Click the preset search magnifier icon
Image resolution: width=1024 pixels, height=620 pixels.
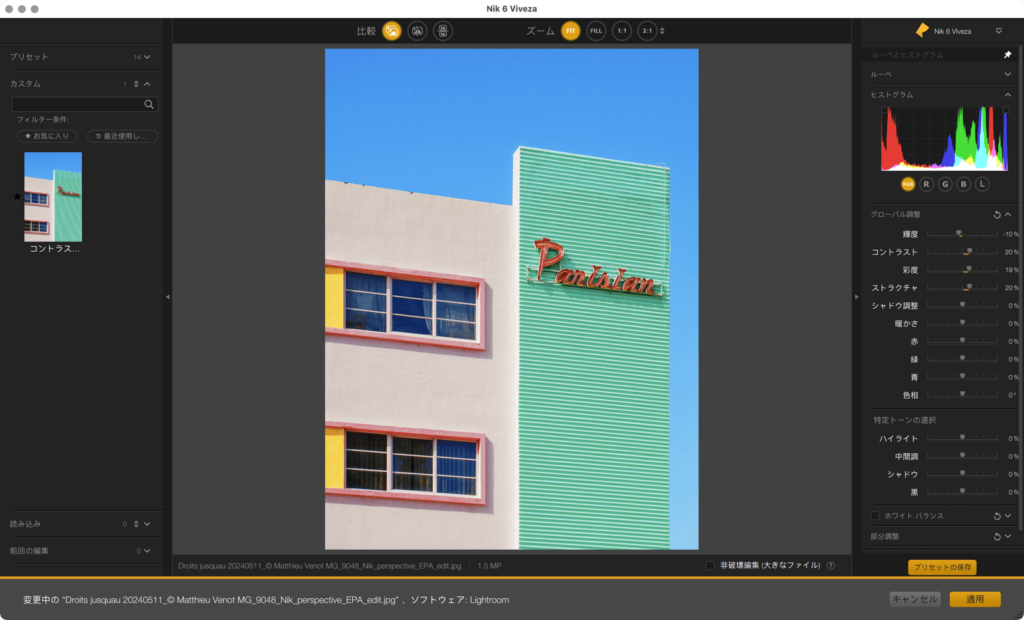[149, 104]
